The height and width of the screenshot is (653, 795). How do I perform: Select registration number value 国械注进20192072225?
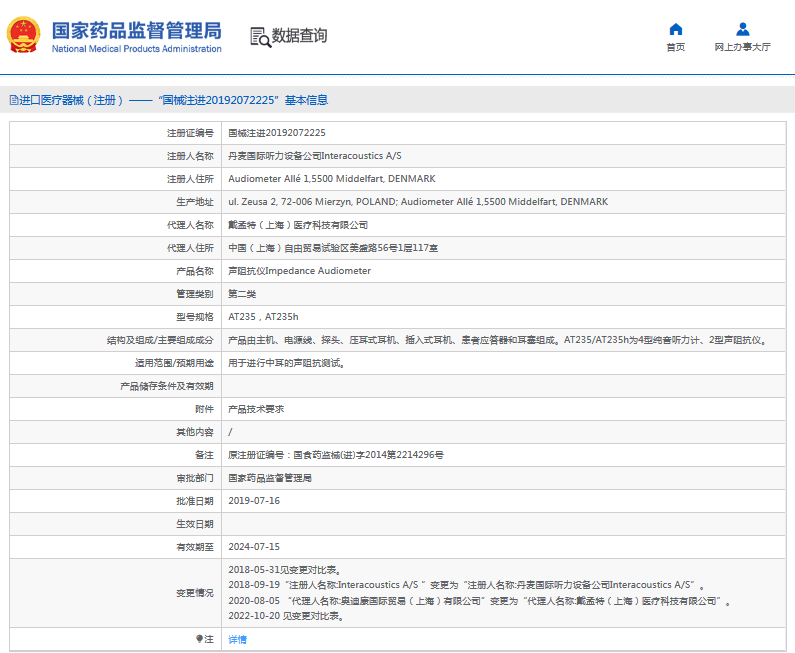click(277, 133)
